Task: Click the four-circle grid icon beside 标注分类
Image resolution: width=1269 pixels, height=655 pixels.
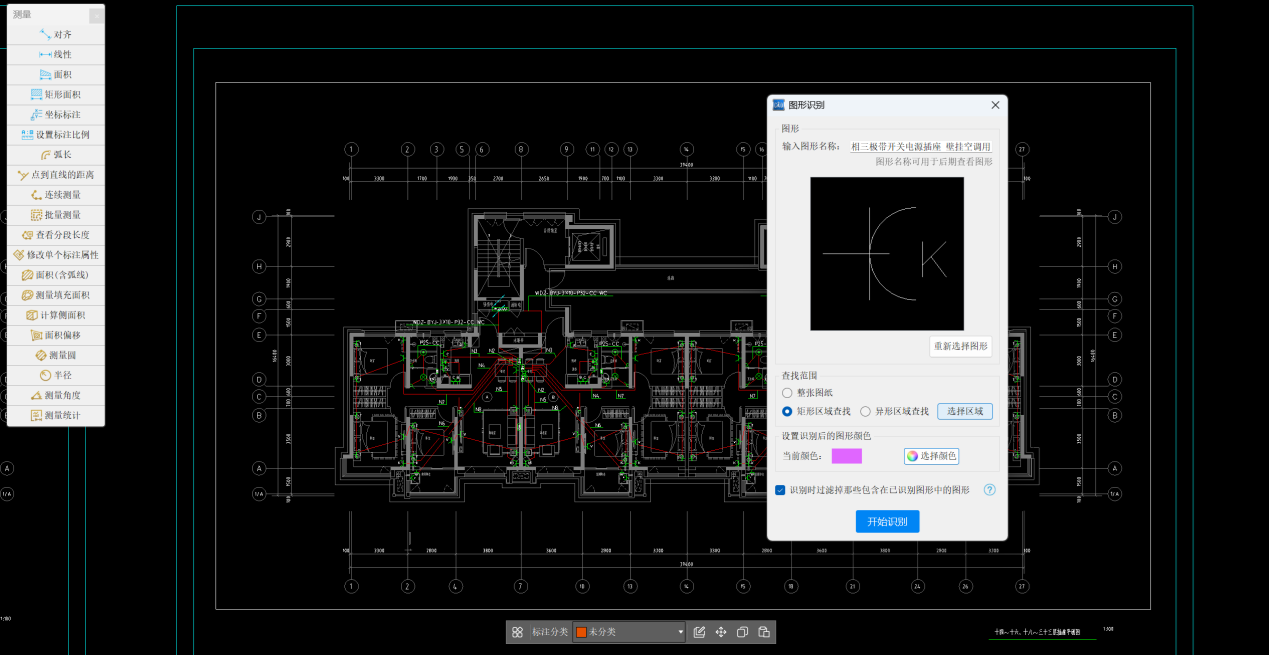Action: 517,632
